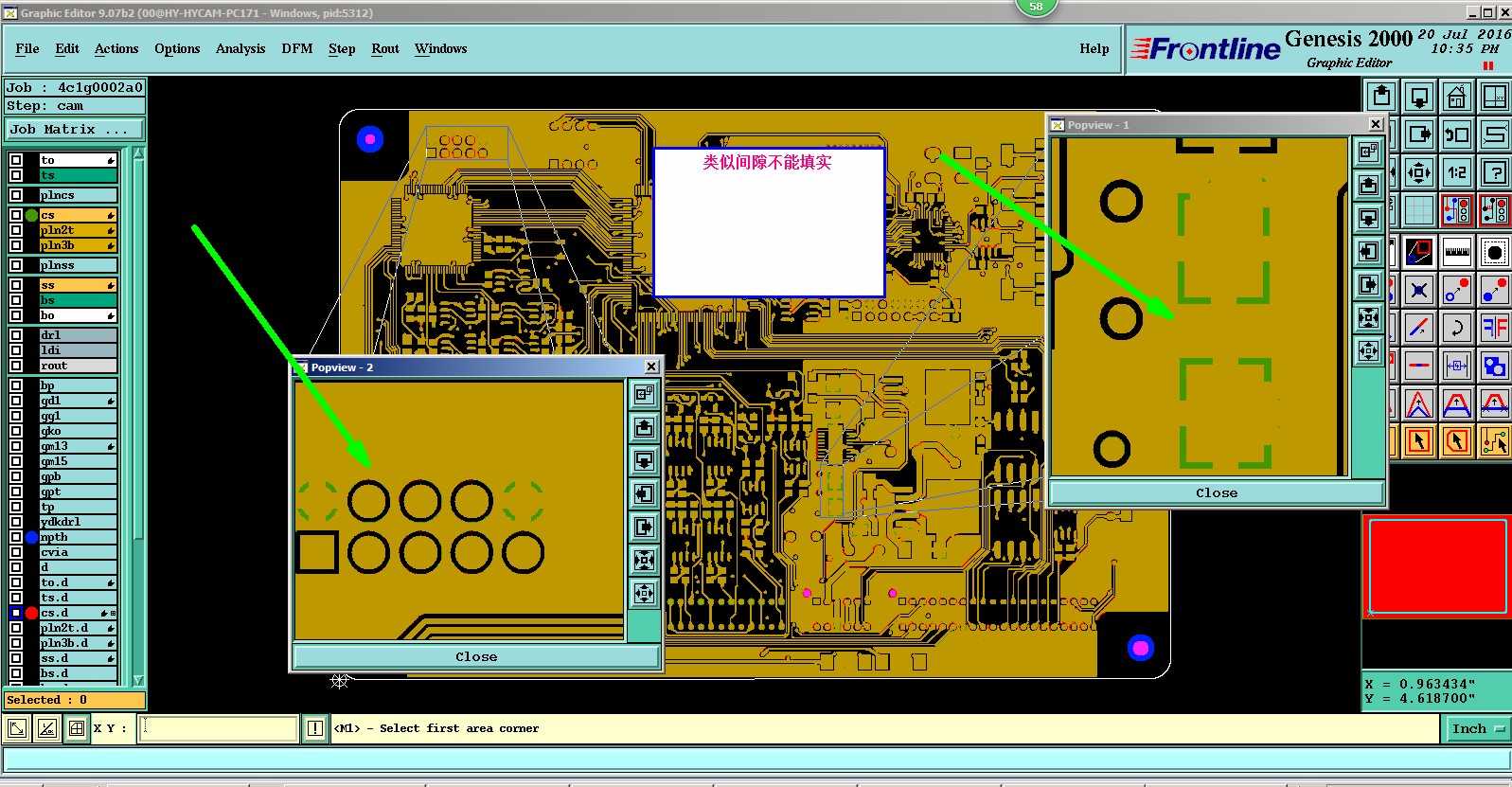
Task: Open the File menu
Action: point(27,48)
